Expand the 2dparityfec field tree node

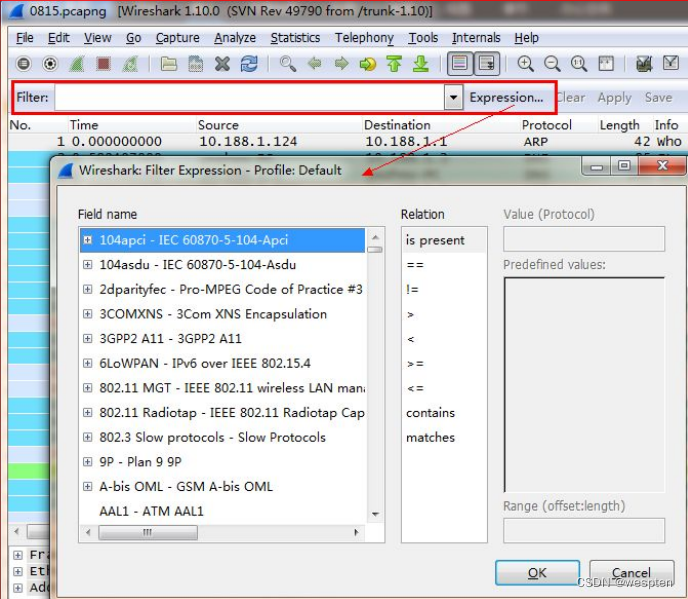tap(88, 289)
